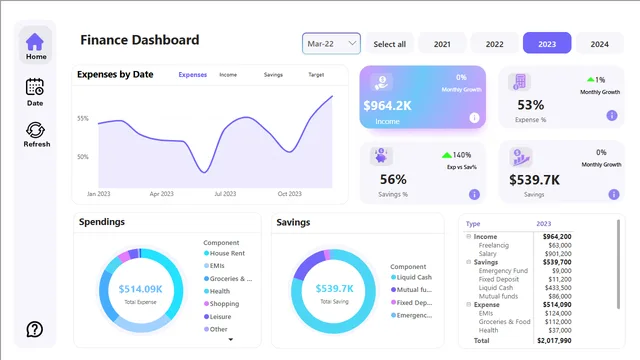This screenshot has width=640, height=360.
Task: Open the help question mark icon
Action: pos(35,329)
